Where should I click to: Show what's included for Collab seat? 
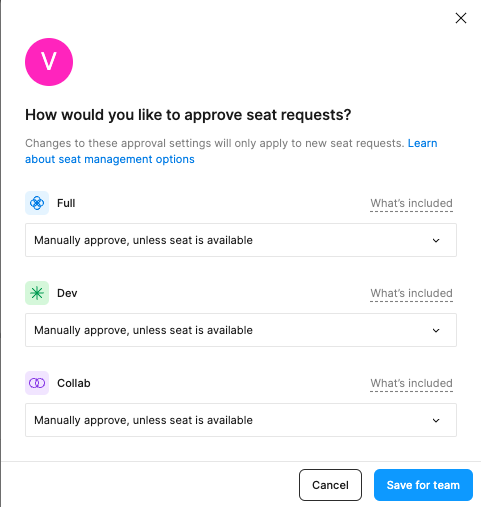(411, 383)
